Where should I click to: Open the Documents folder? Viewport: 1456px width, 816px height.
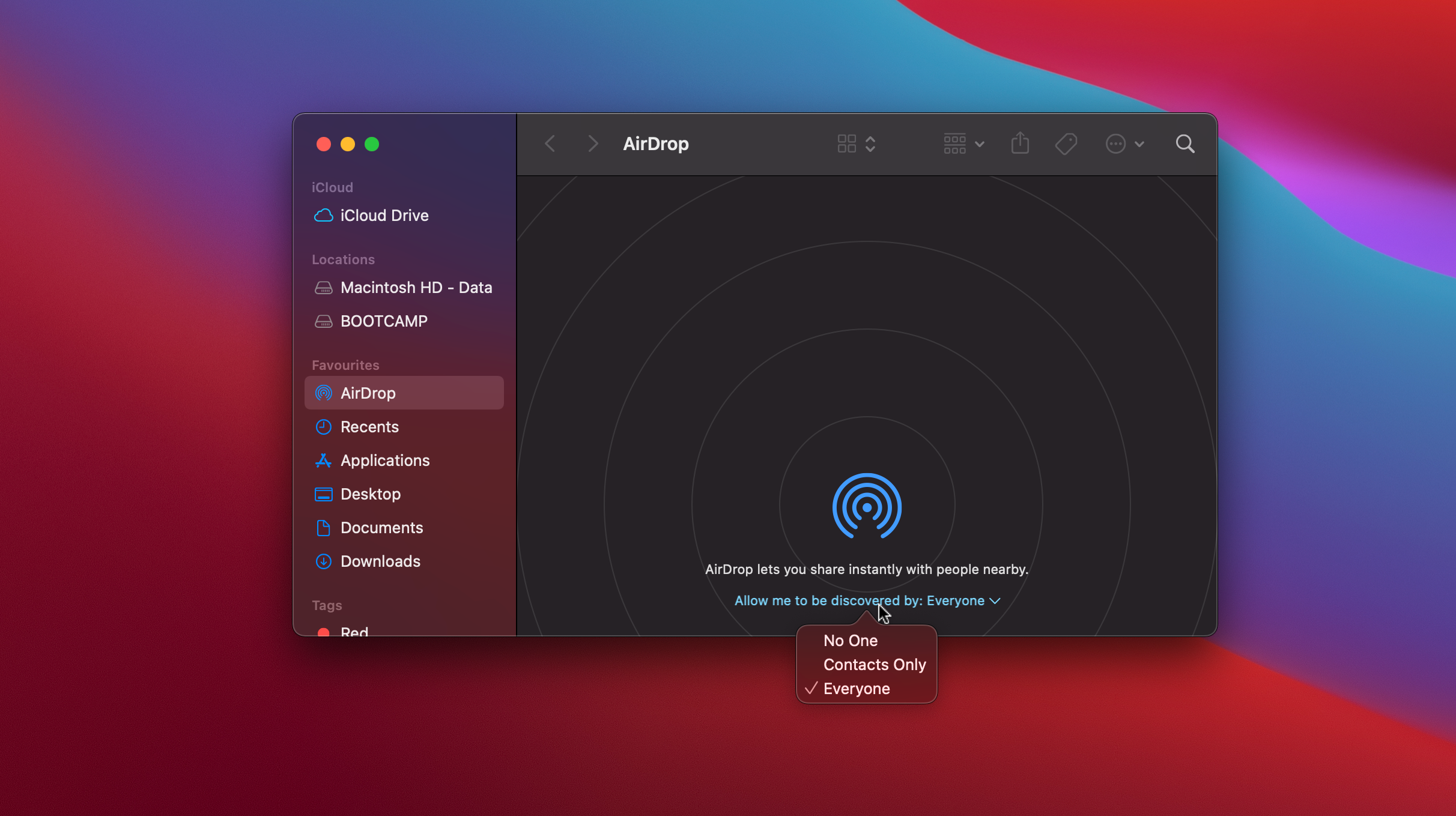point(404,528)
